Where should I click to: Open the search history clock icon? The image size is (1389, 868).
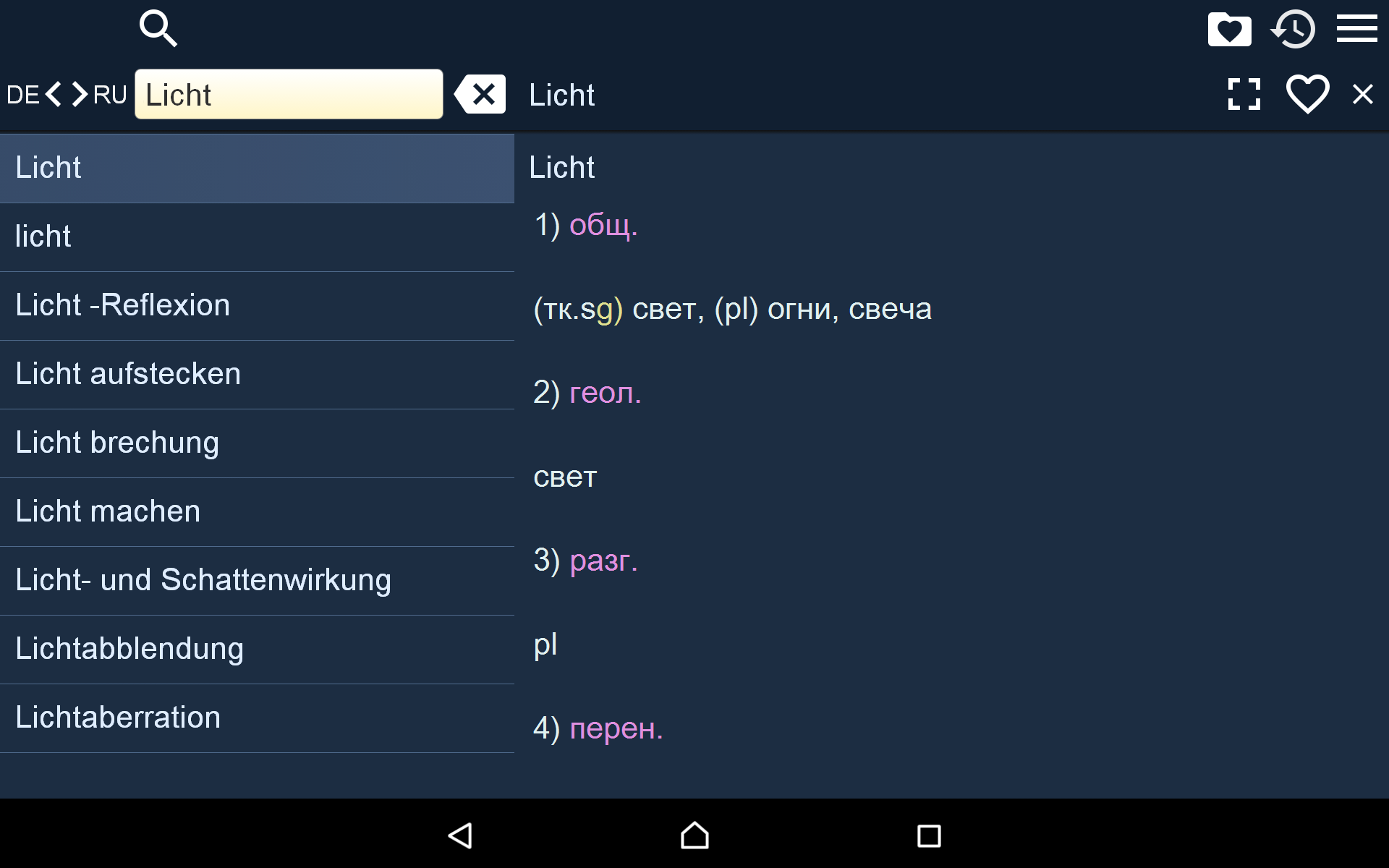coord(1293,30)
